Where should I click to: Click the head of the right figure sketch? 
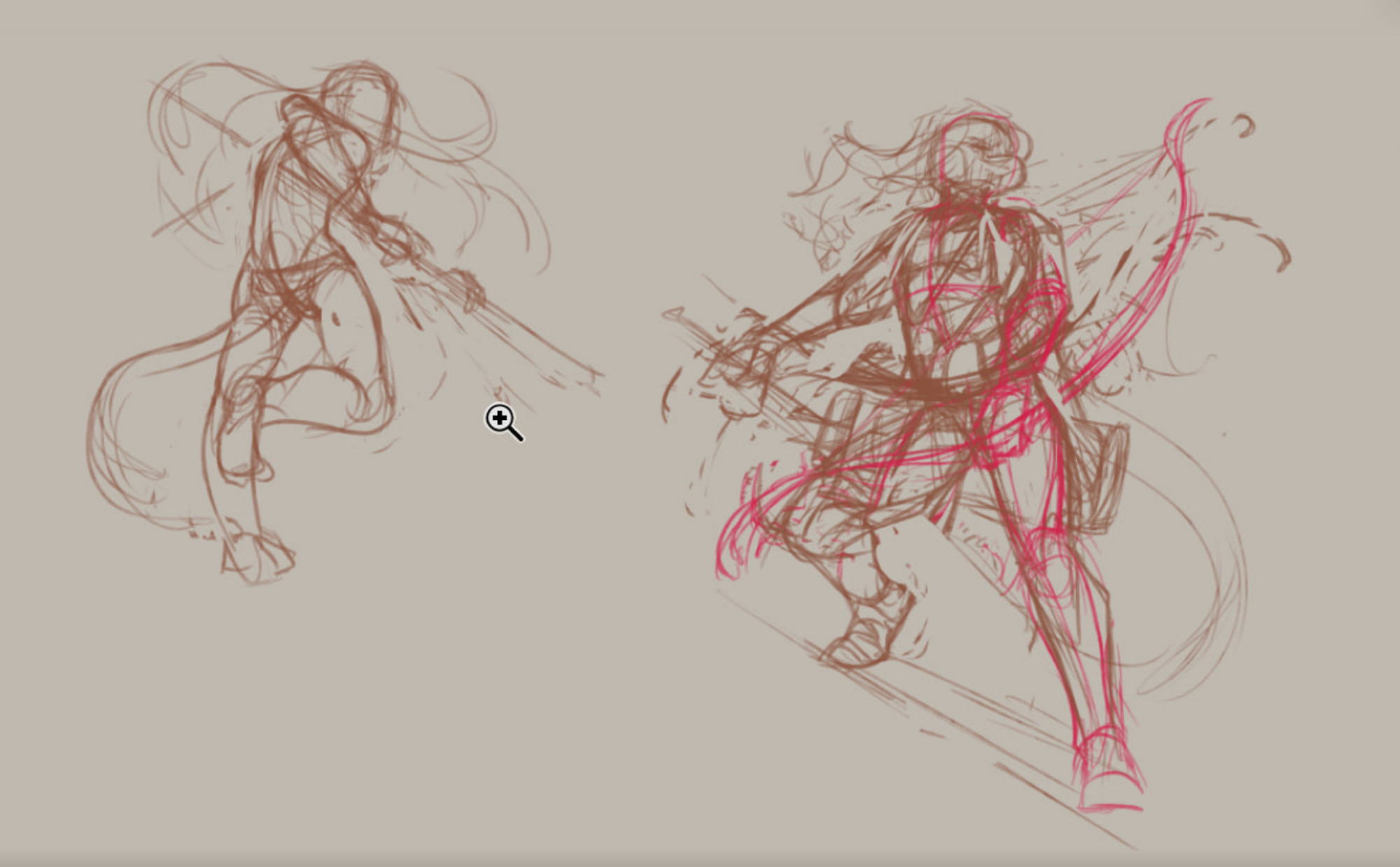tap(976, 150)
